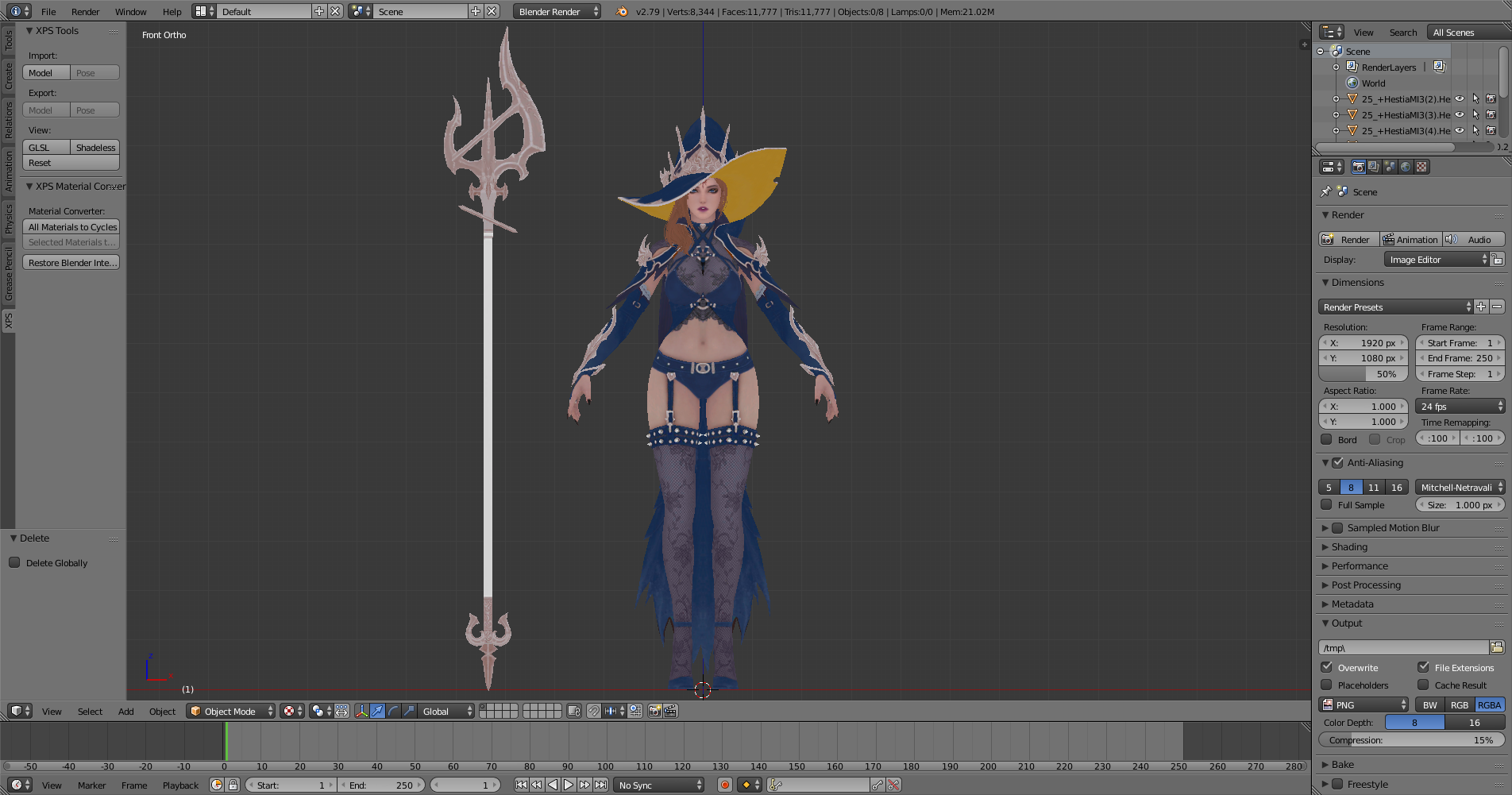
Task: Select the rotate manipulator arc icon
Action: pos(393,711)
